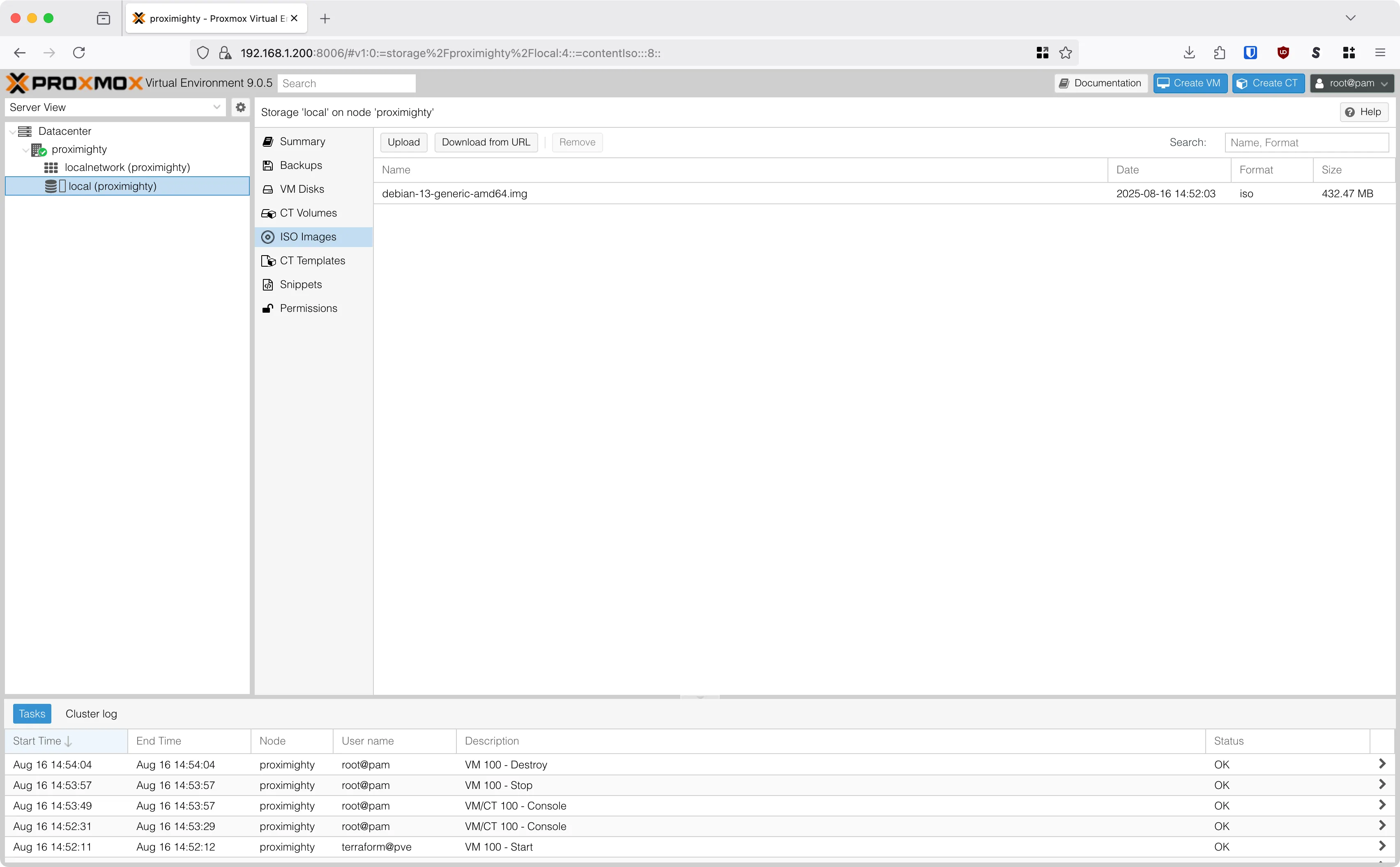
Task: Open CT Templates
Action: pos(313,261)
